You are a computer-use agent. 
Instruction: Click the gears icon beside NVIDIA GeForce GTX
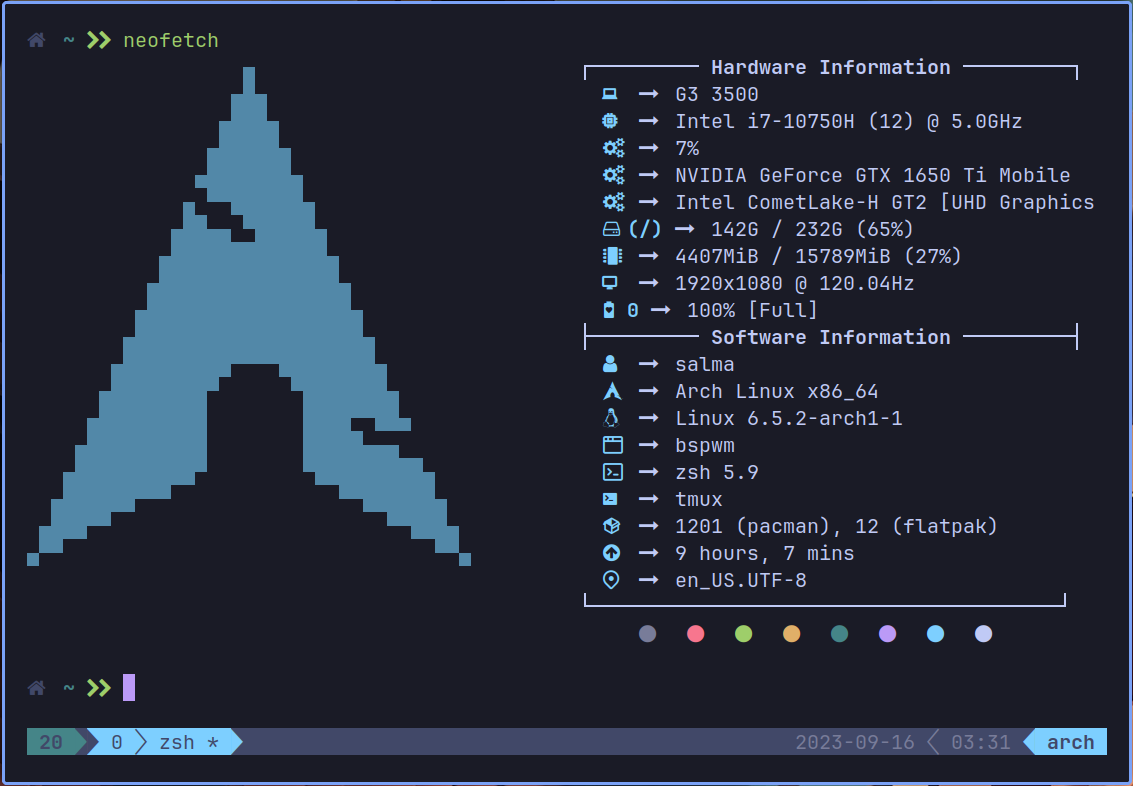click(x=613, y=175)
